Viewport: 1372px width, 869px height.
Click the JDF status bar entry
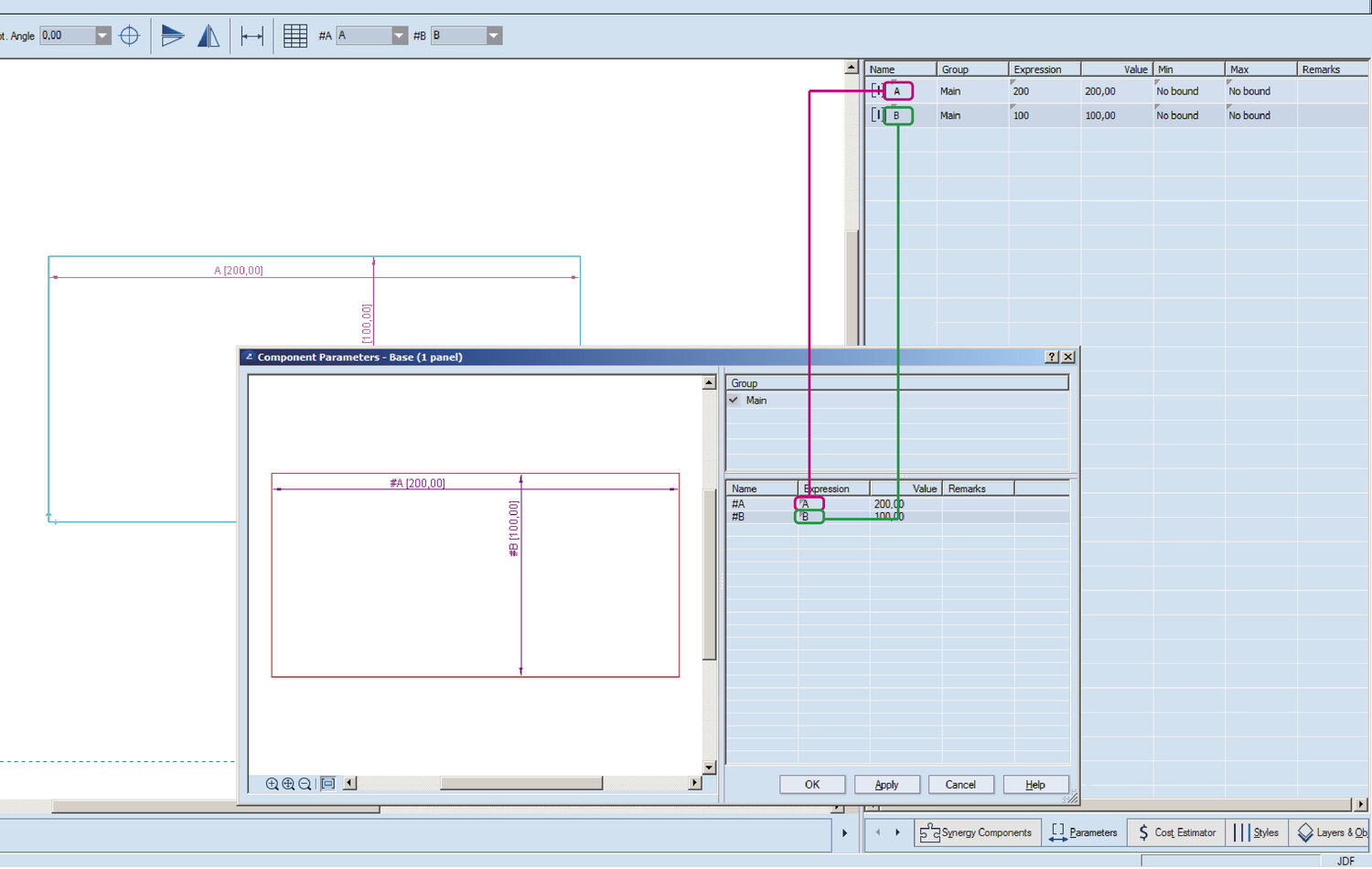click(x=1346, y=861)
